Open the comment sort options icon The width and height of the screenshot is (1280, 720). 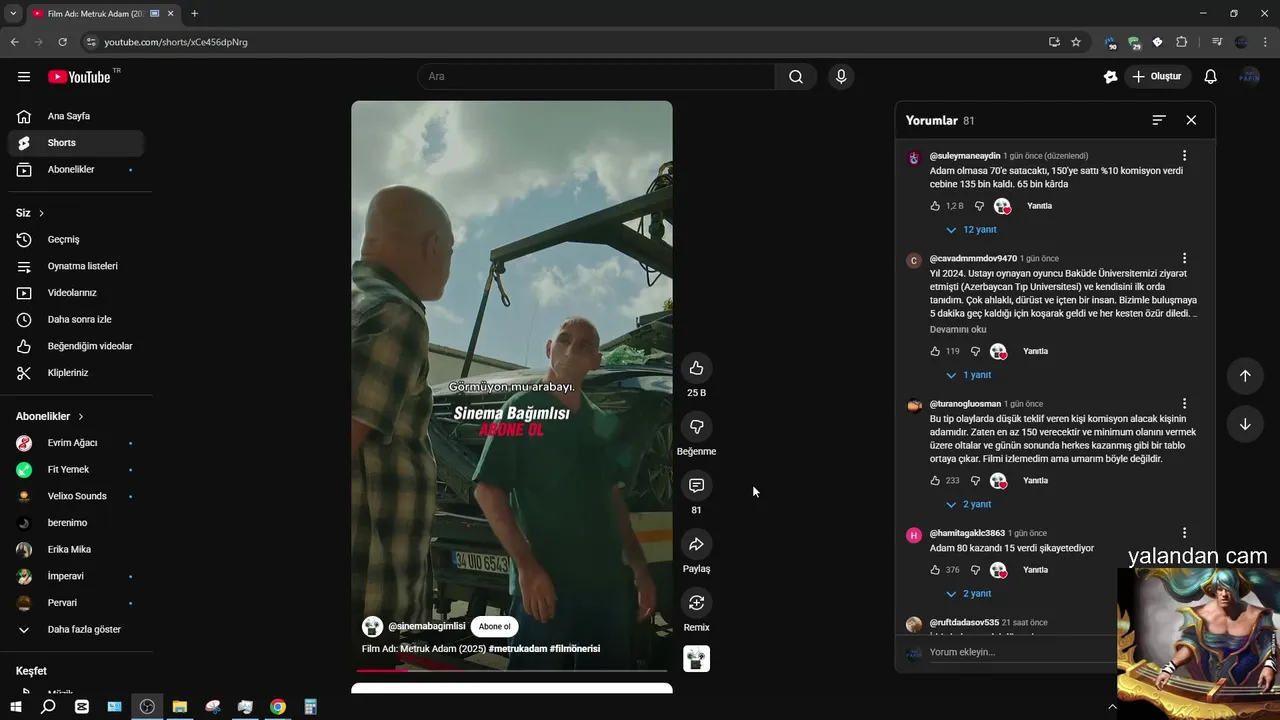click(x=1159, y=120)
